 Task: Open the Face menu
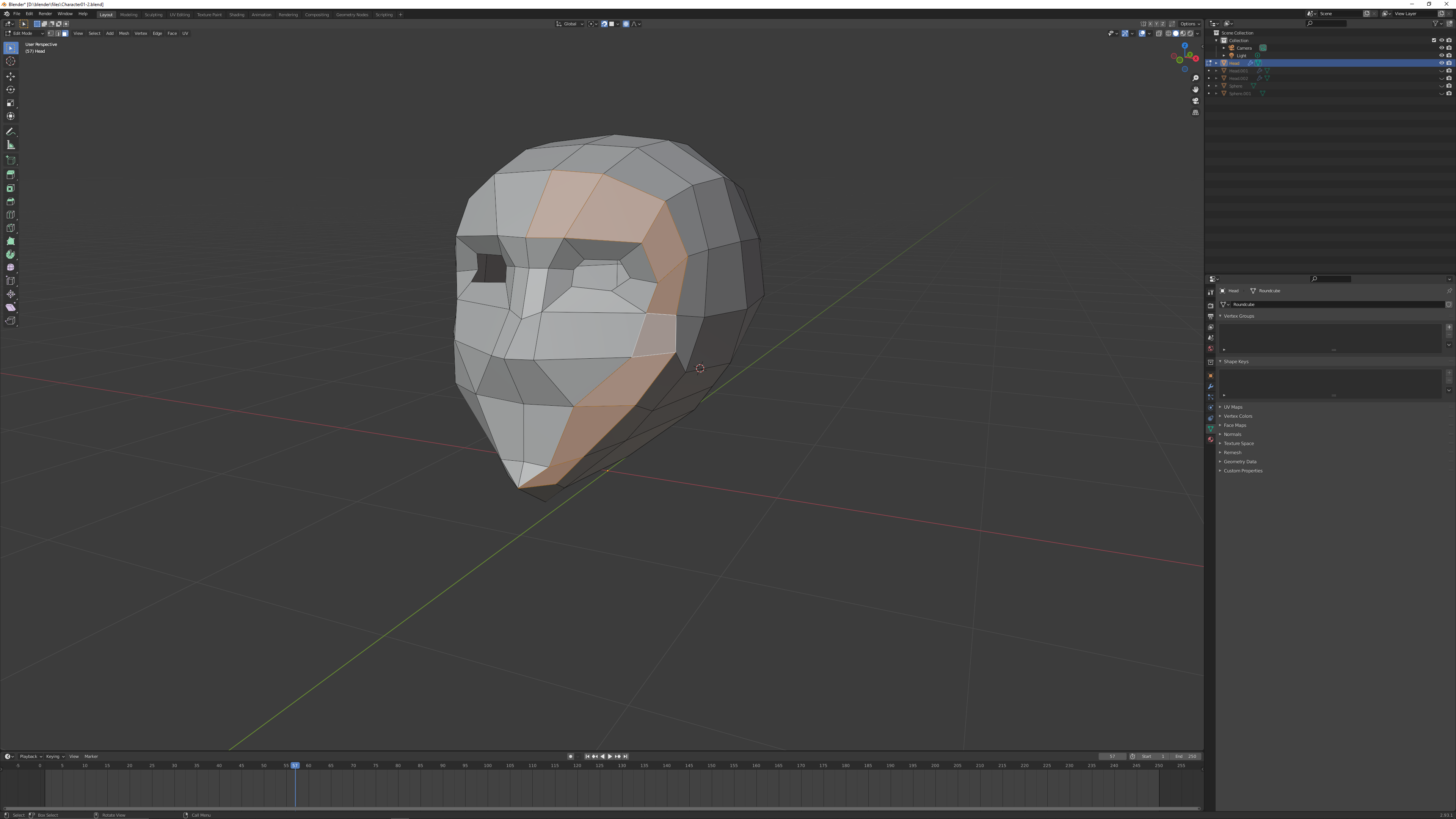pyautogui.click(x=172, y=33)
